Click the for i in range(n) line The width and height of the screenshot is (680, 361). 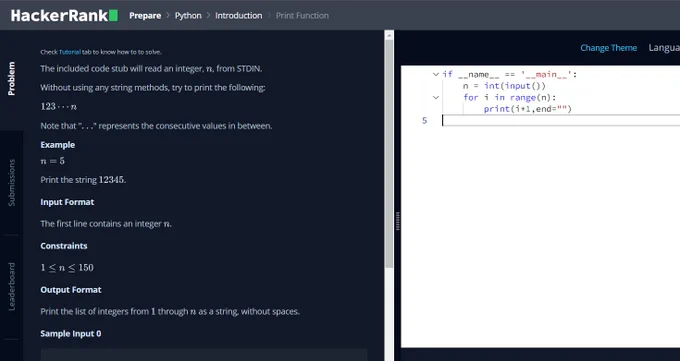click(510, 98)
